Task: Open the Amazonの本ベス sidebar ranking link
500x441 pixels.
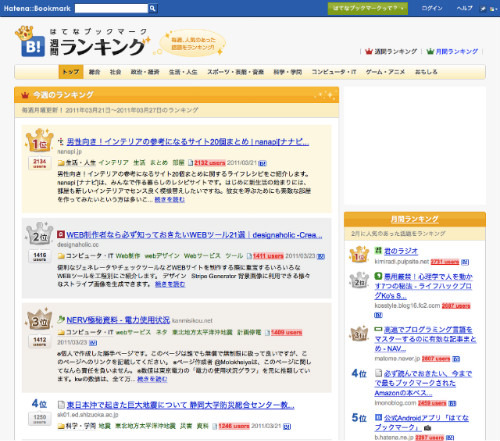Action: [423, 383]
